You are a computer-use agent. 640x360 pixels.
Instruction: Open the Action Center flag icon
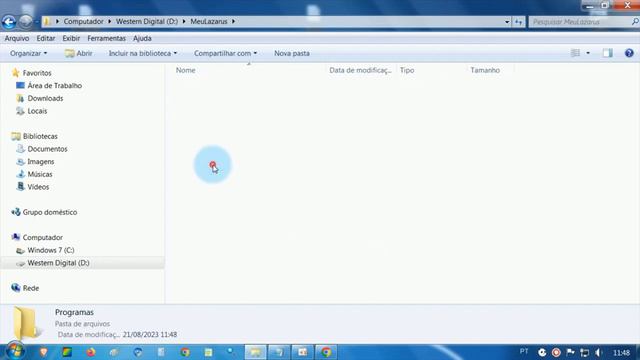pyautogui.click(x=571, y=352)
